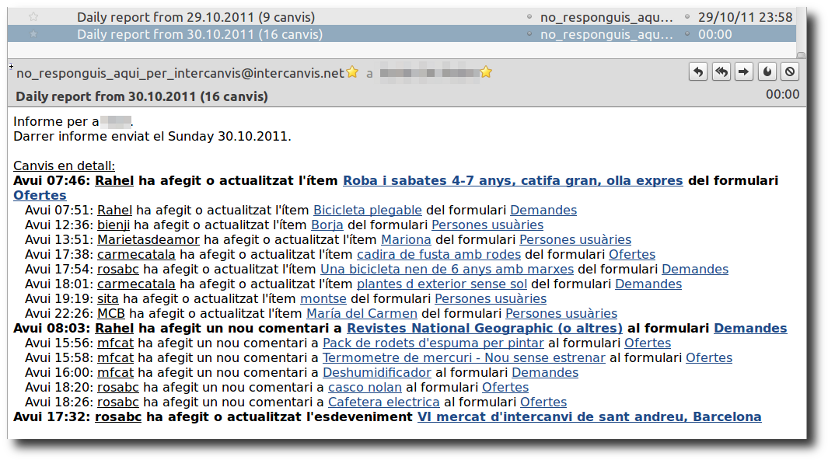Image resolution: width=830 pixels, height=462 pixels.
Task: Toggle the dot before sender in 29.10.2011 row
Action: (x=529, y=17)
